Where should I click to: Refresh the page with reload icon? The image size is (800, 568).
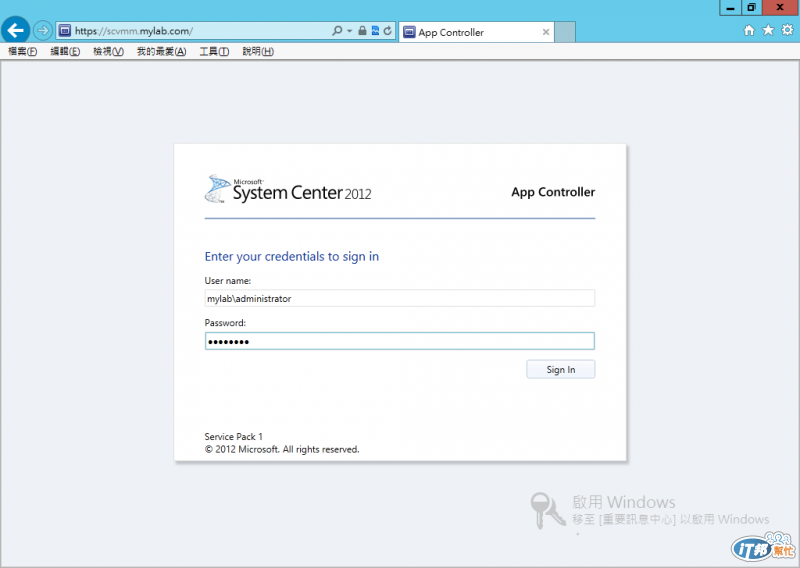[388, 31]
